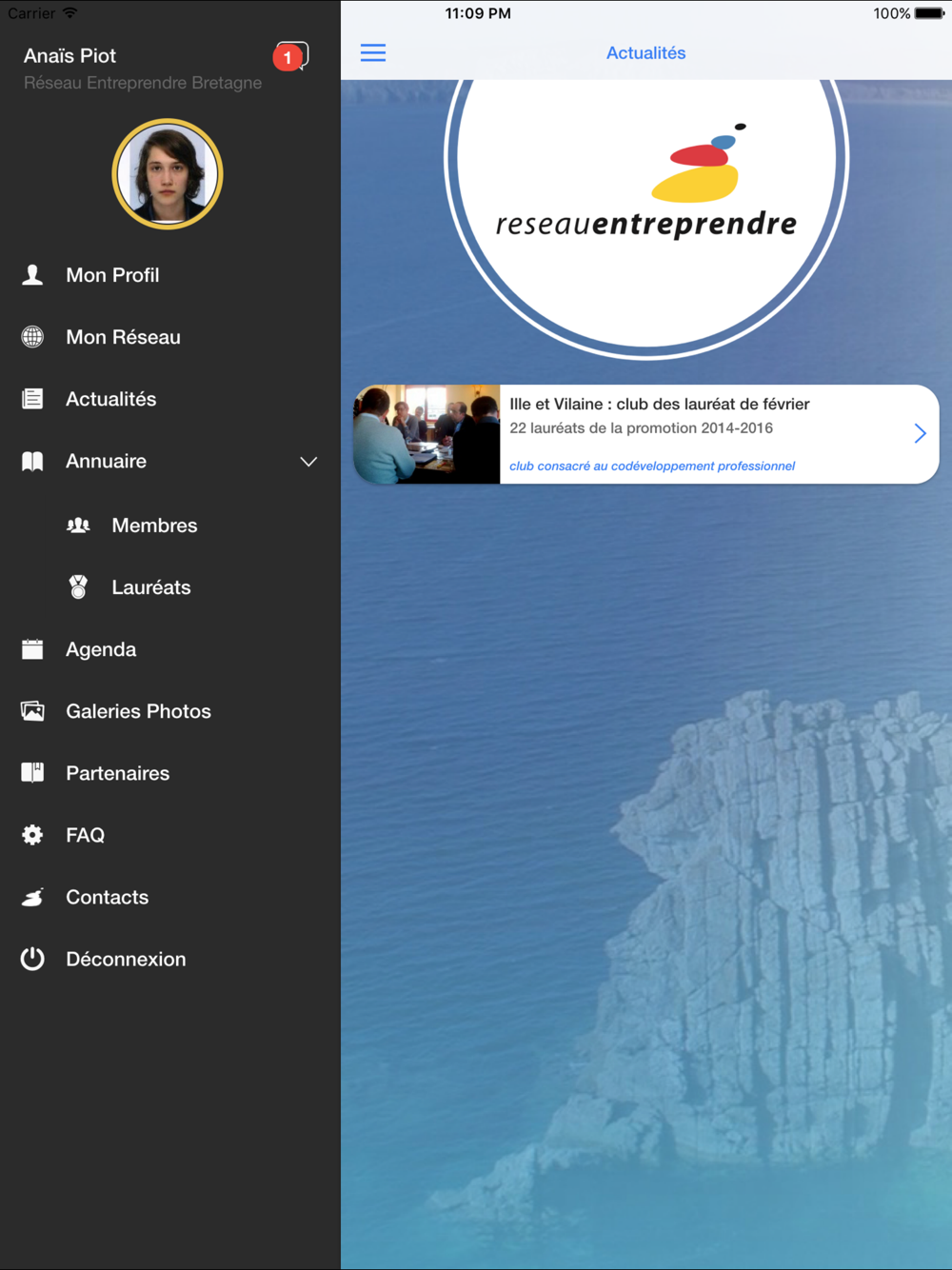Open the news article arrow chevron
Viewport: 952px width, 1270px height.
[920, 434]
